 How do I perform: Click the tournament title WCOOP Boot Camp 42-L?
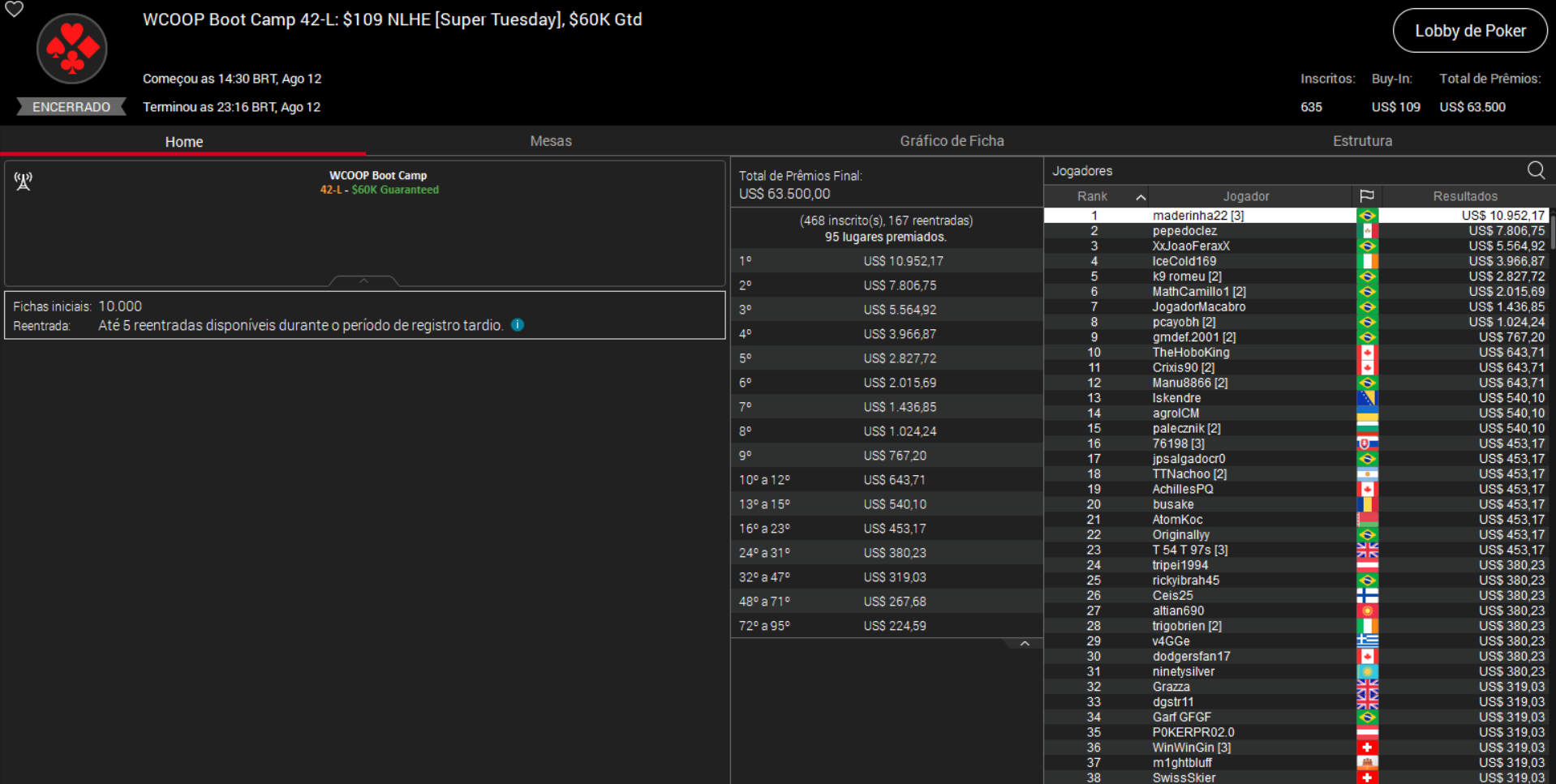click(x=393, y=19)
